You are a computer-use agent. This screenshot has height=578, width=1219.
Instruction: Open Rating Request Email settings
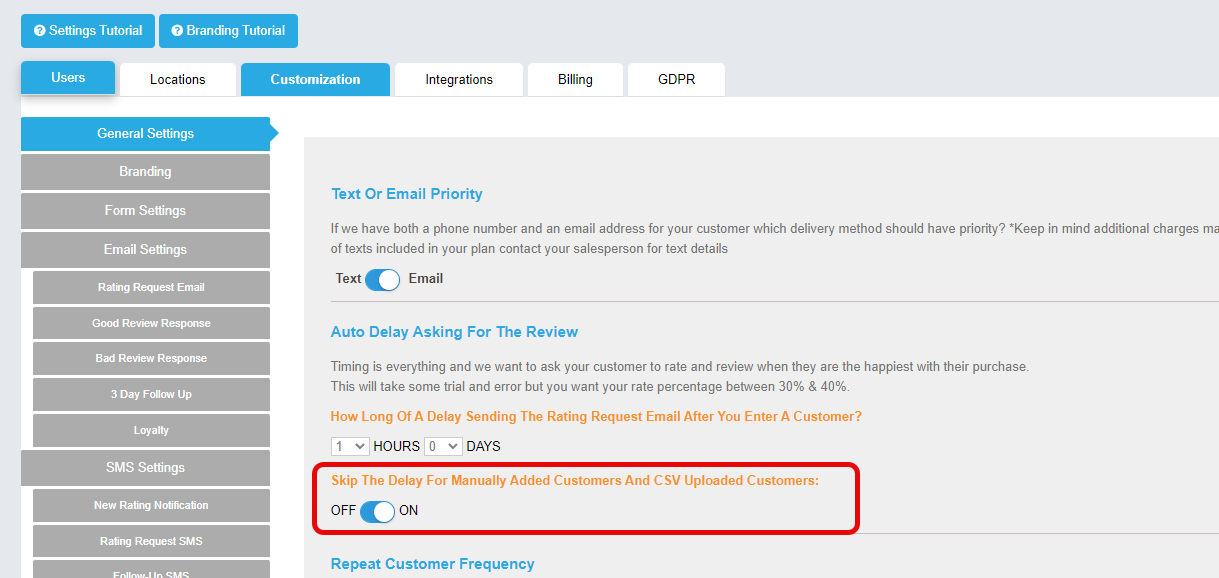151,288
